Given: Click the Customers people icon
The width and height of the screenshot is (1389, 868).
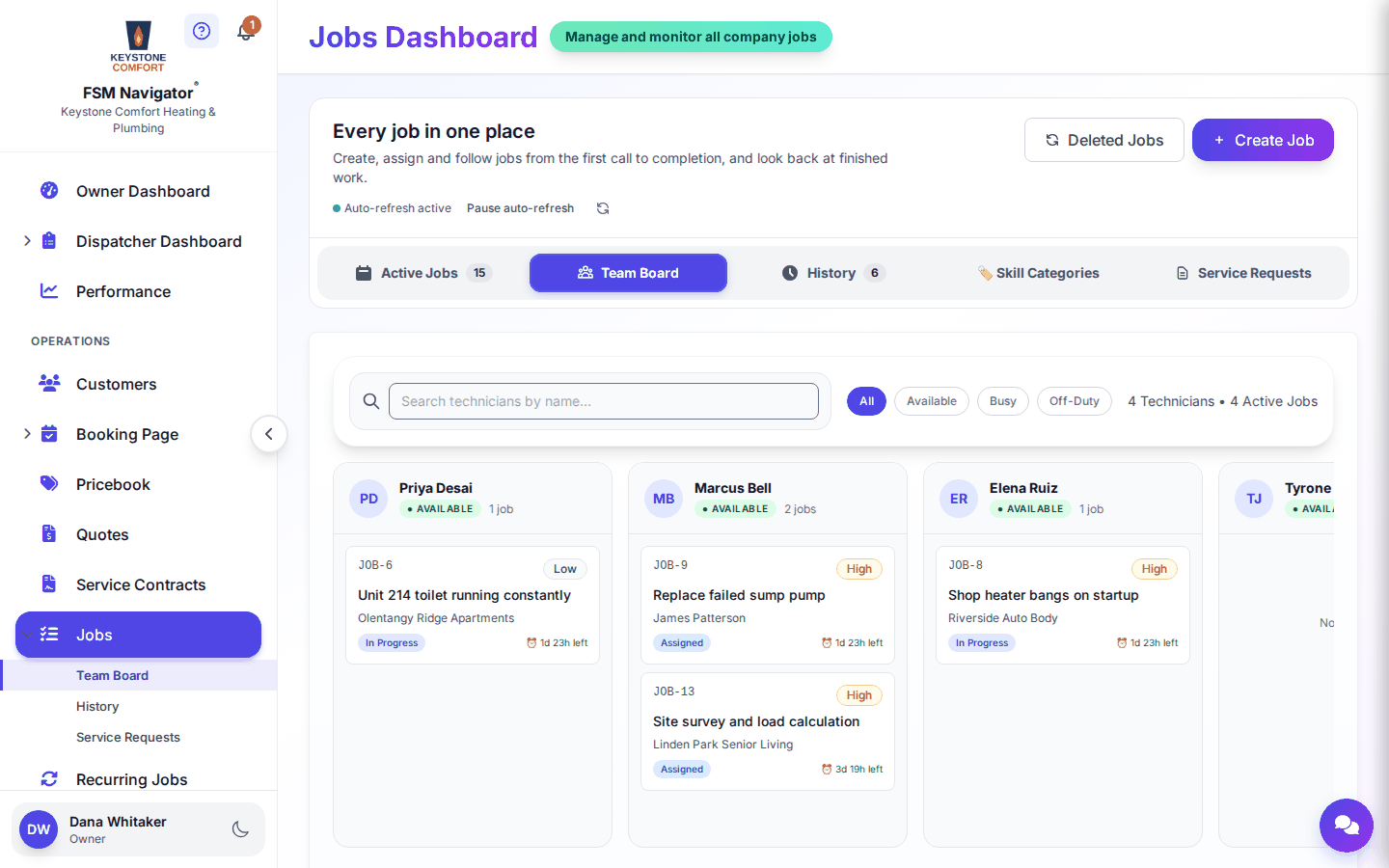Looking at the screenshot, I should (49, 383).
